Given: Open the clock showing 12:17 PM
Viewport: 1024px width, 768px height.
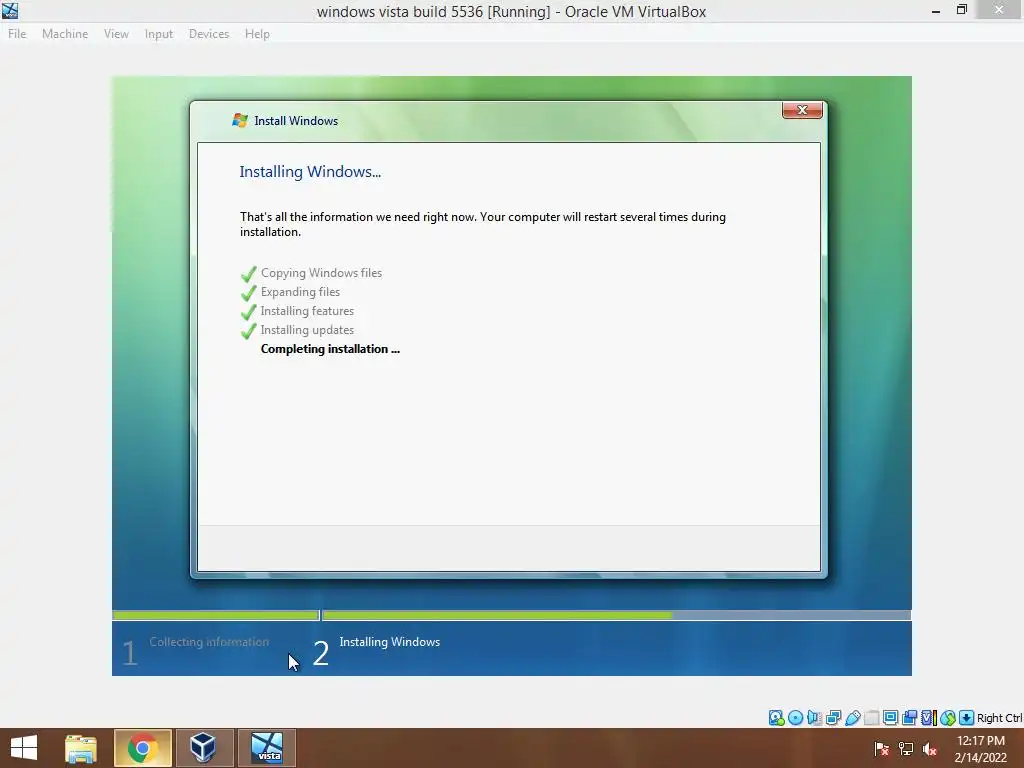Looking at the screenshot, I should tap(980, 749).
